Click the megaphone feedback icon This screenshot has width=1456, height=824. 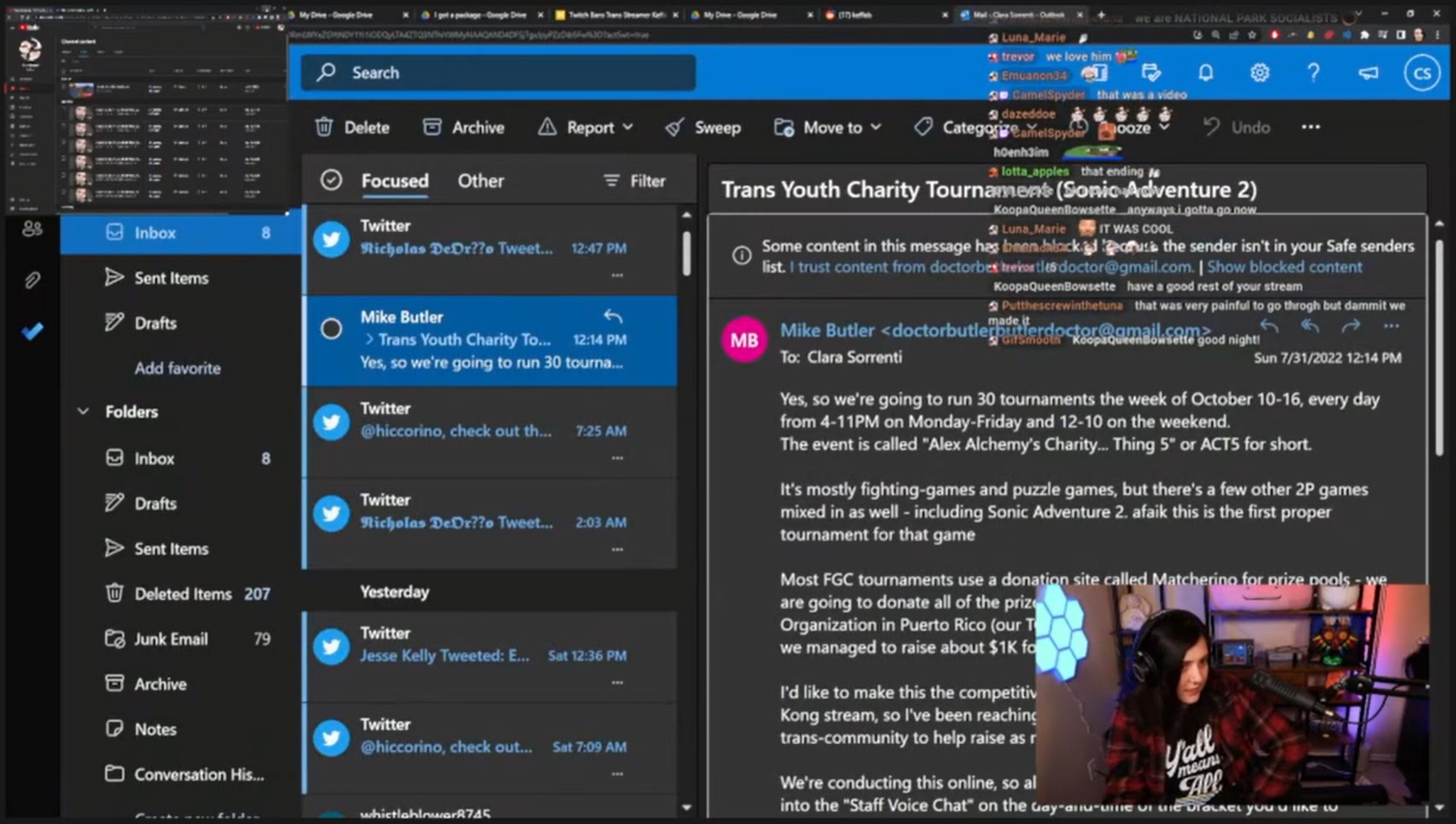[1368, 73]
